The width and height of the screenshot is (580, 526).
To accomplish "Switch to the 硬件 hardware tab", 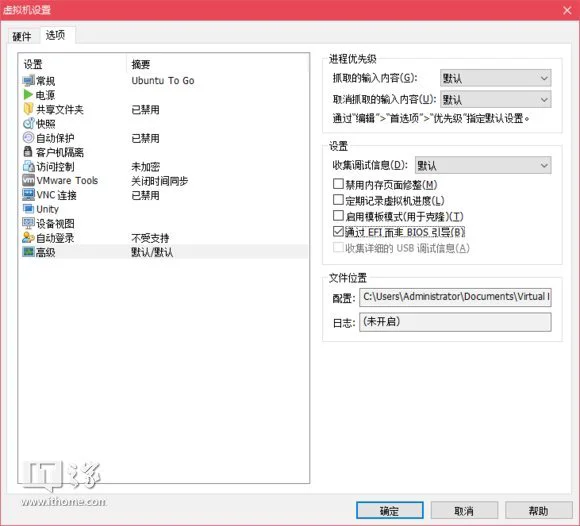I will tap(22, 37).
